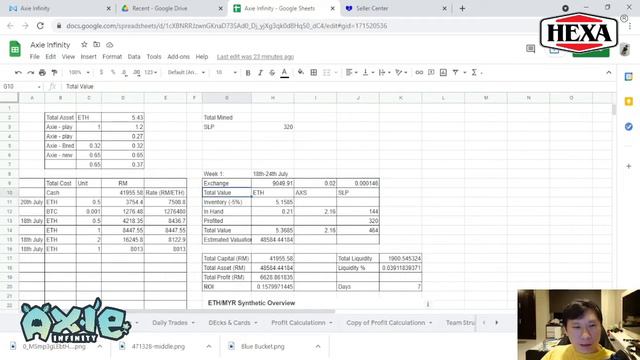
Task: Open the font size dropdown
Action: 226,73
